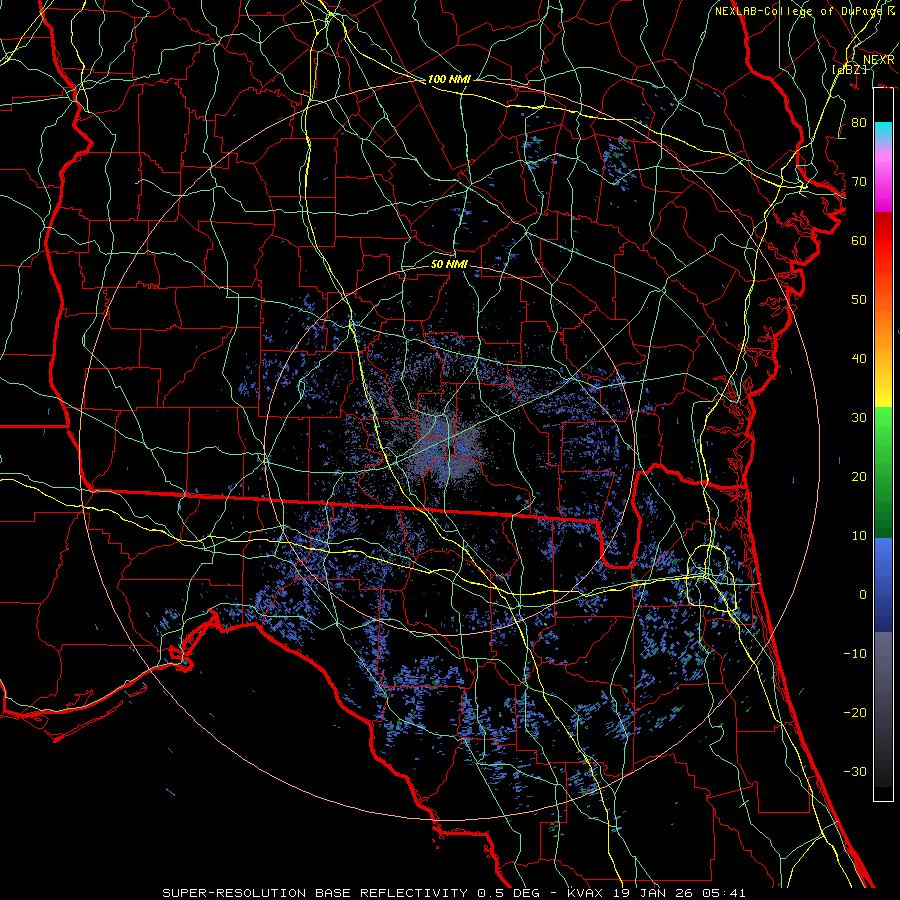Click the 70 dBZ scale label

point(859,182)
